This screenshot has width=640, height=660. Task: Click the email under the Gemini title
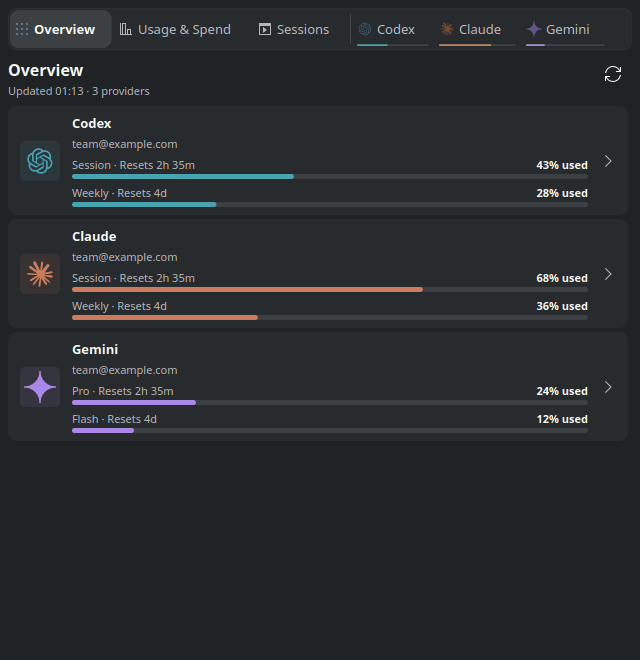point(125,370)
